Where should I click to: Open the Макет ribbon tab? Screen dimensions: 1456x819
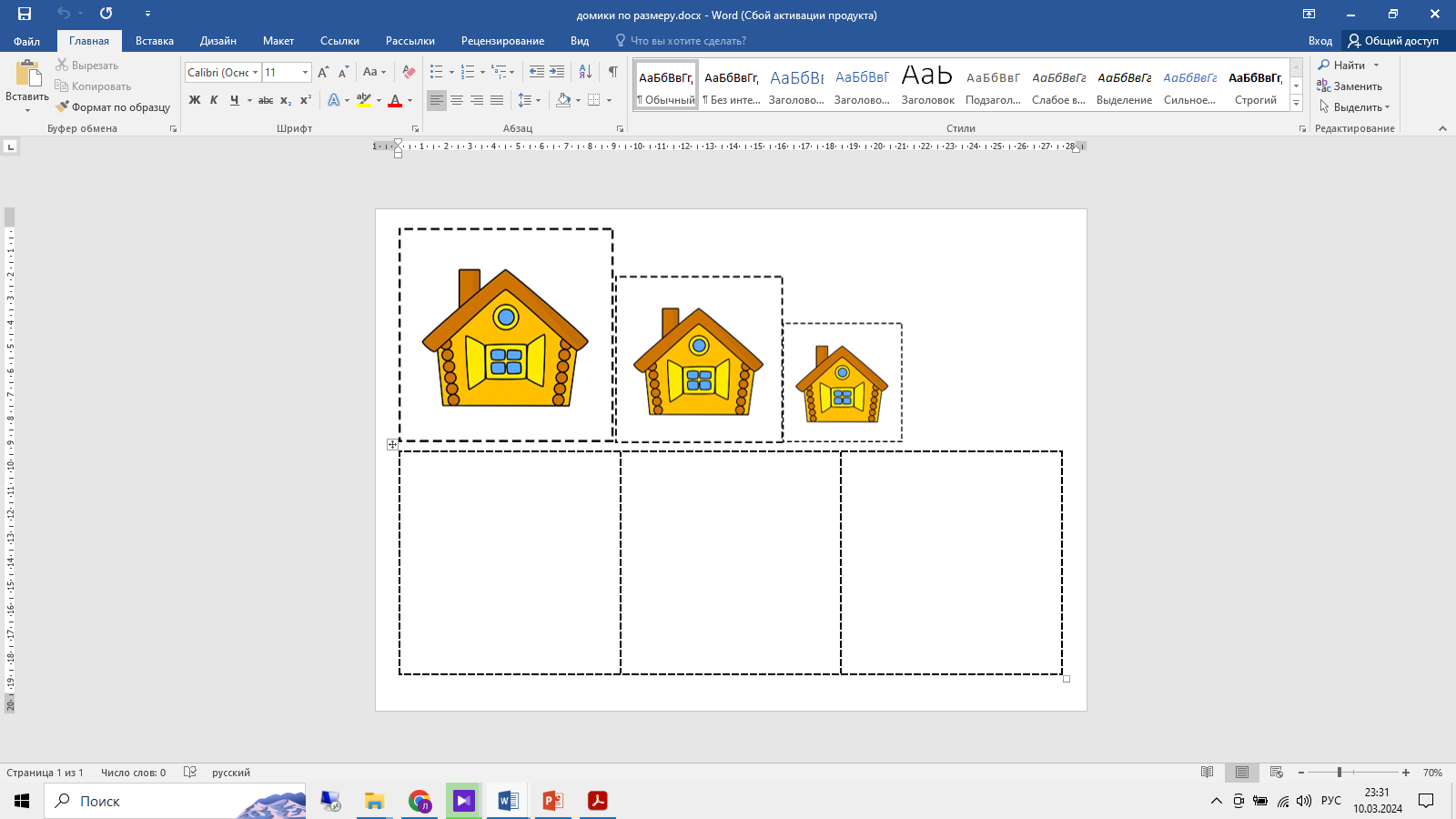[278, 41]
